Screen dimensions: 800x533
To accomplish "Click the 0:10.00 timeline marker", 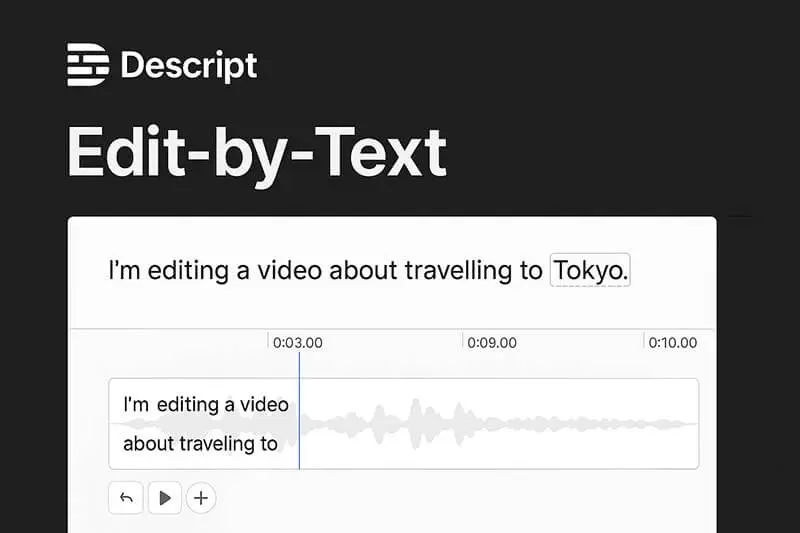I will (672, 343).
